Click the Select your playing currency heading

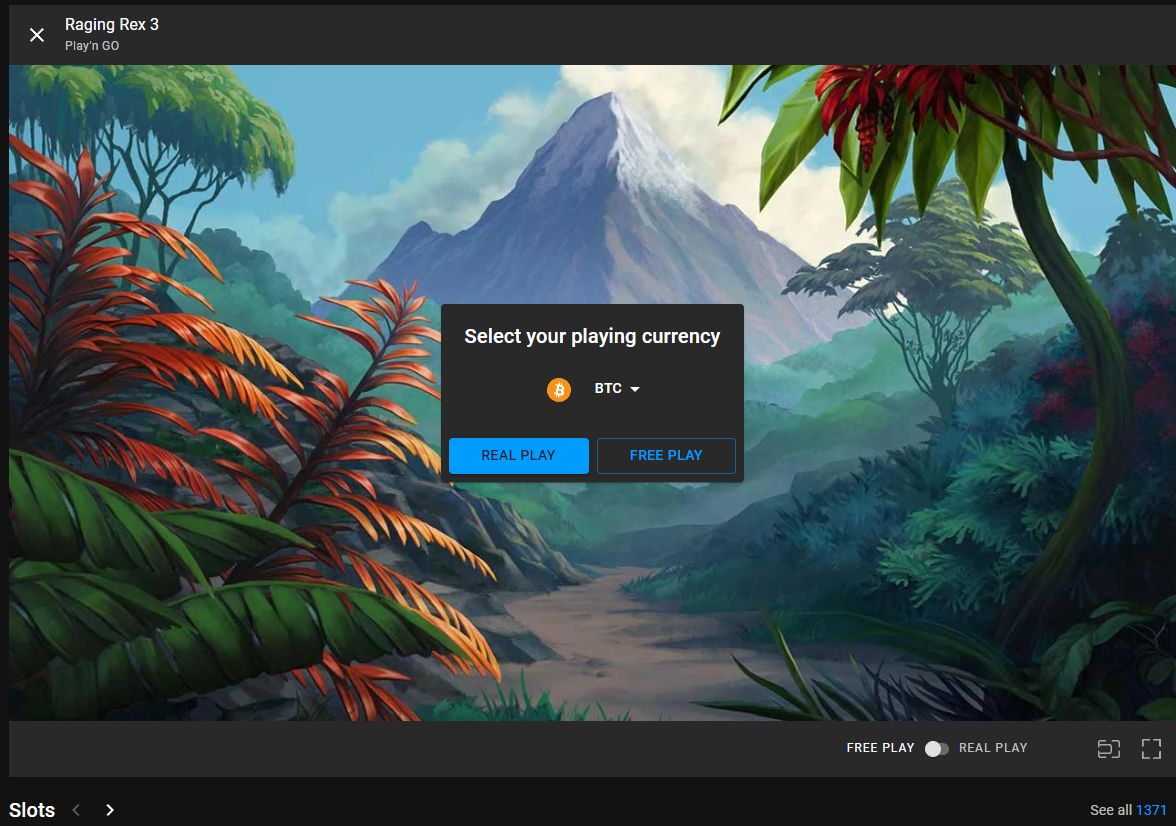point(592,337)
